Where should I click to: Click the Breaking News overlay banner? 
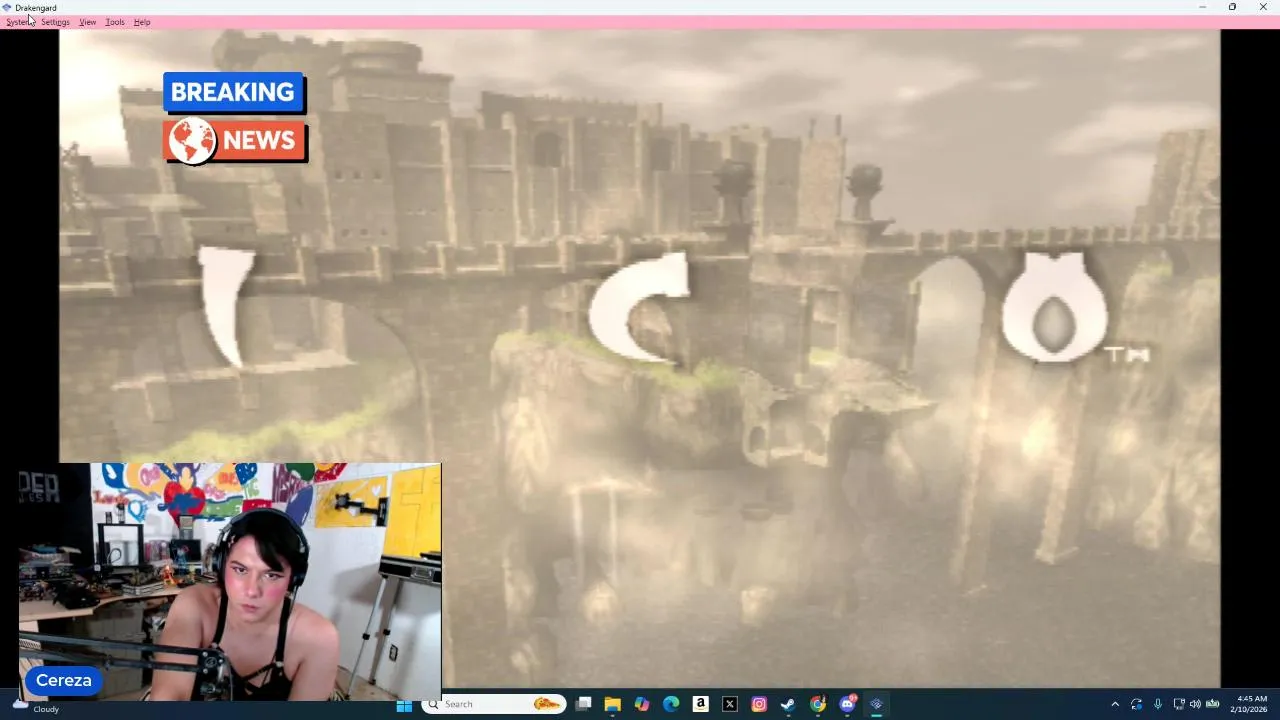tap(235, 117)
